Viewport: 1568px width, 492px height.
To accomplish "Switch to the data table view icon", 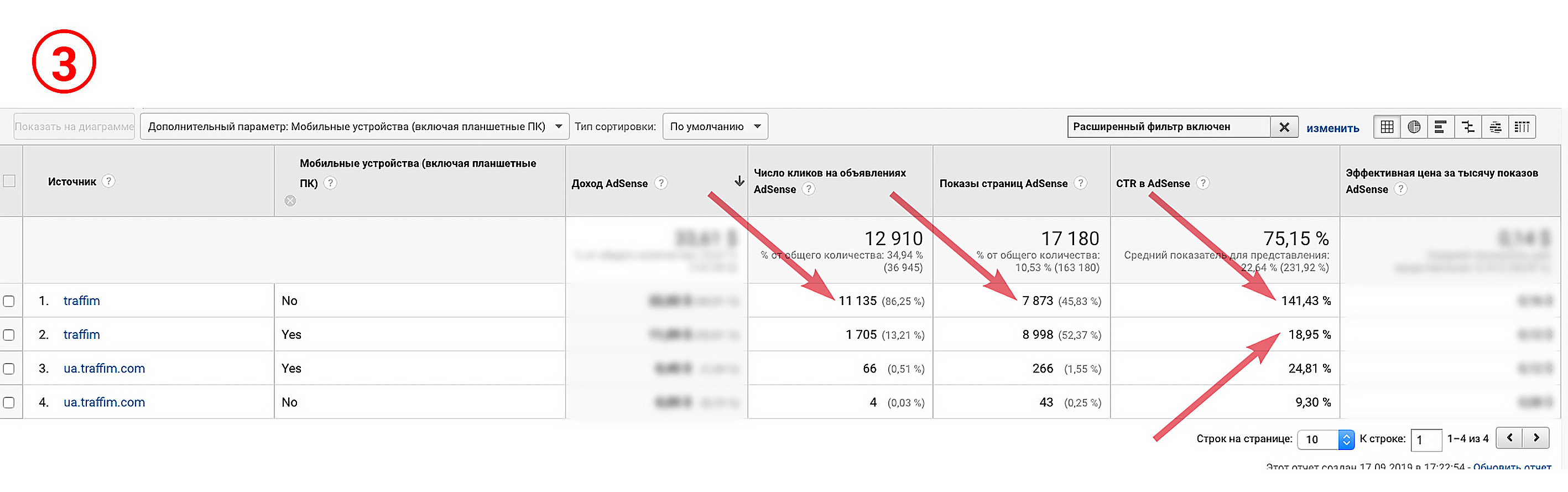I will tap(1387, 127).
